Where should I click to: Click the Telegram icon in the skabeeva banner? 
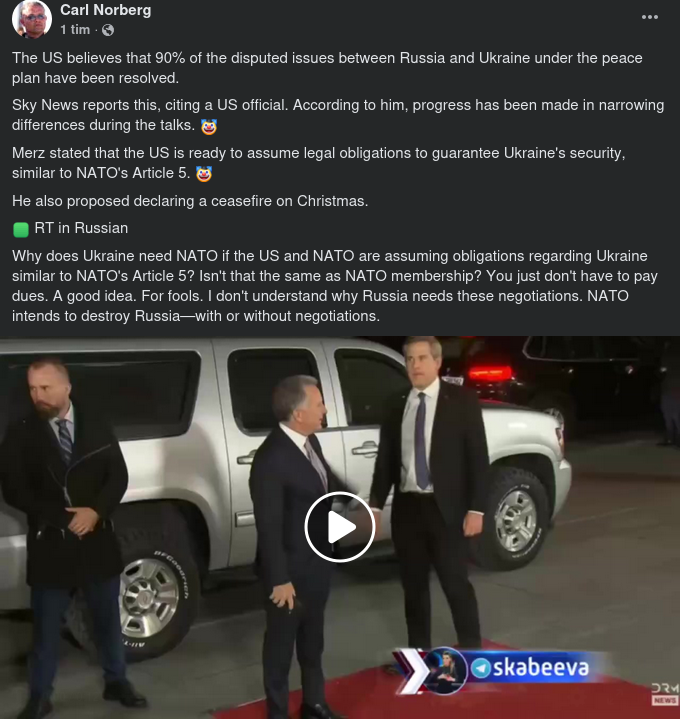[481, 668]
